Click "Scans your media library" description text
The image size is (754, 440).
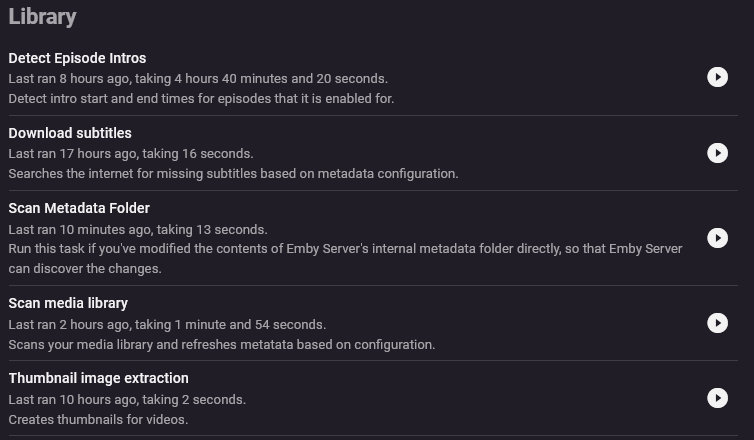coord(221,344)
